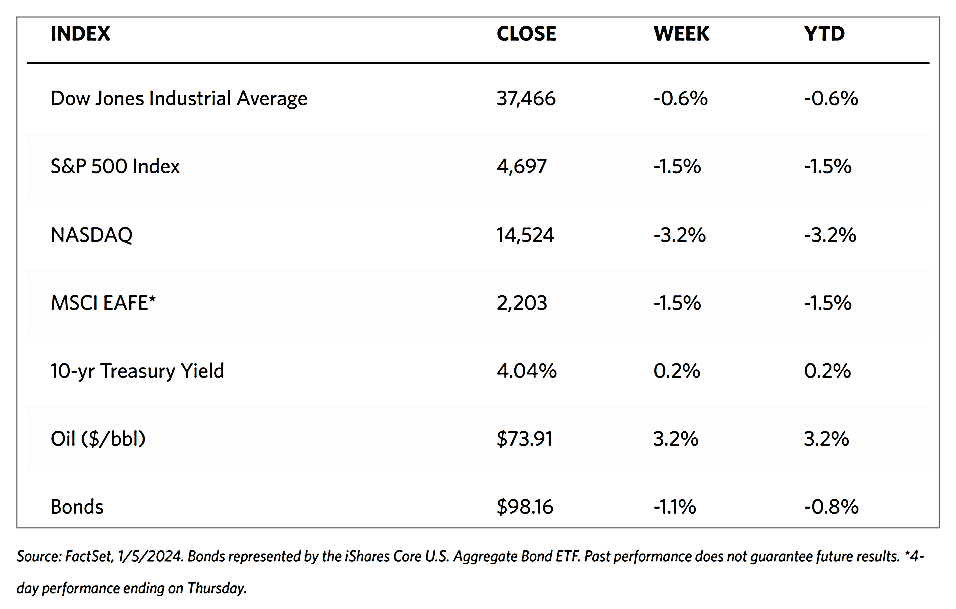This screenshot has width=956, height=609.
Task: Select the S&P 500 Index row label
Action: coord(115,166)
